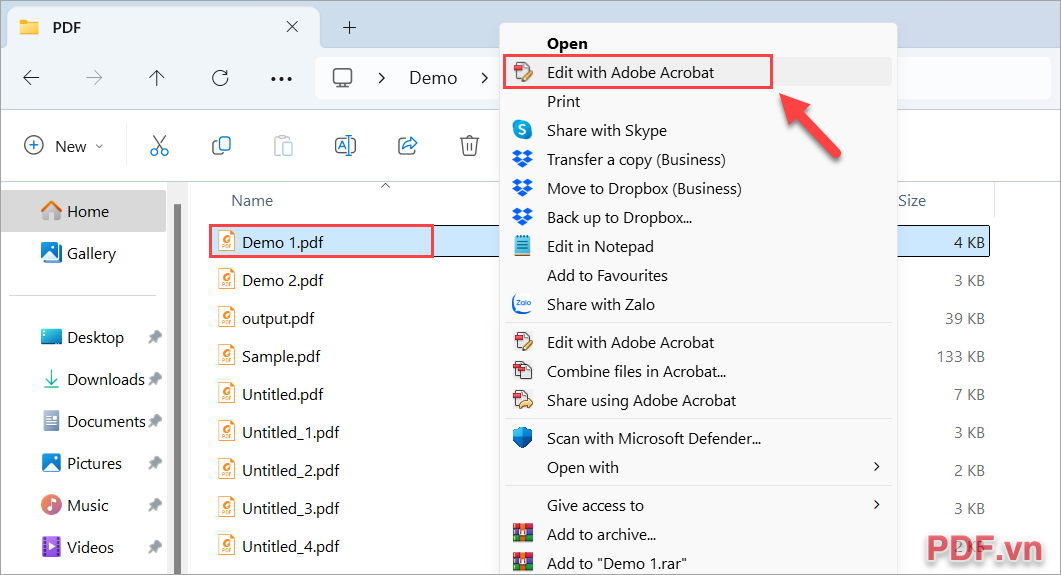Select the file Untitled.pdf
Image resolution: width=1061 pixels, height=575 pixels.
point(282,394)
